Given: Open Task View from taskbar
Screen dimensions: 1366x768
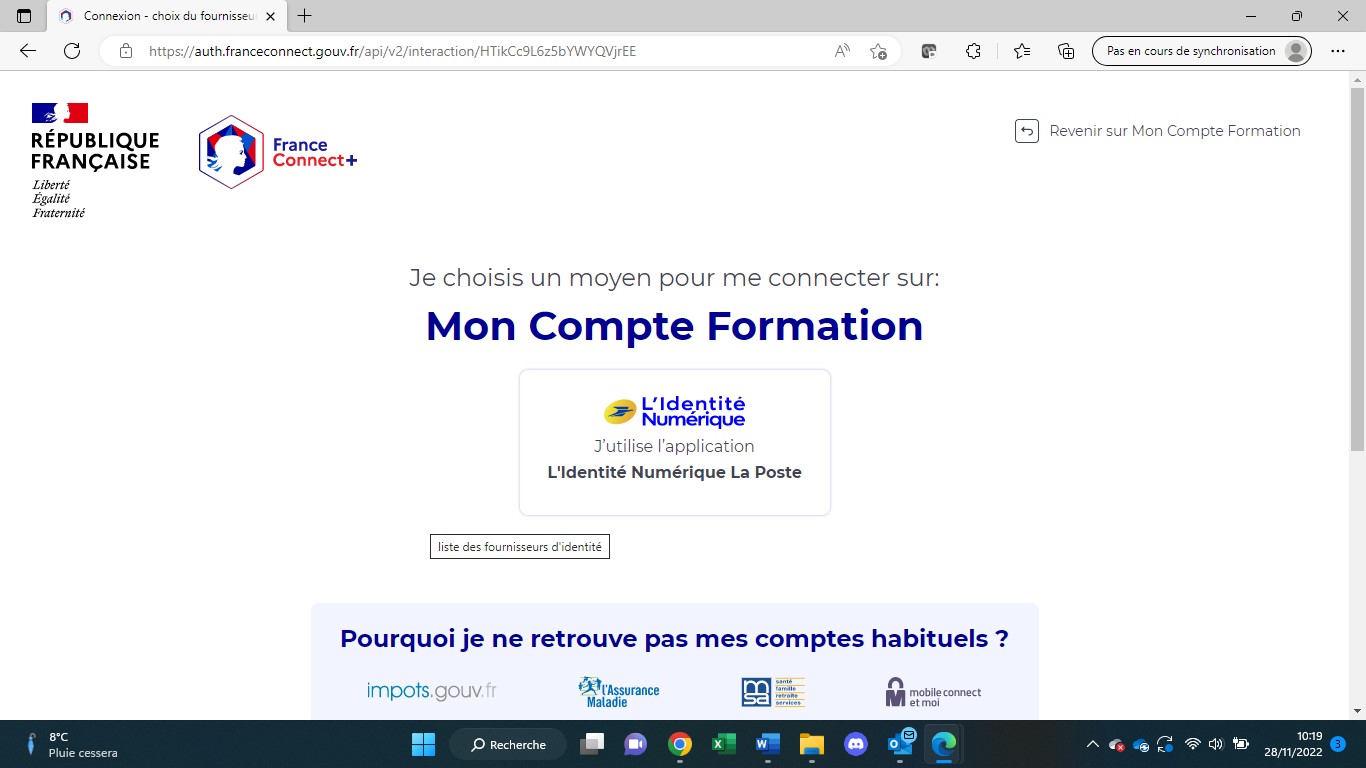Looking at the screenshot, I should (x=593, y=744).
